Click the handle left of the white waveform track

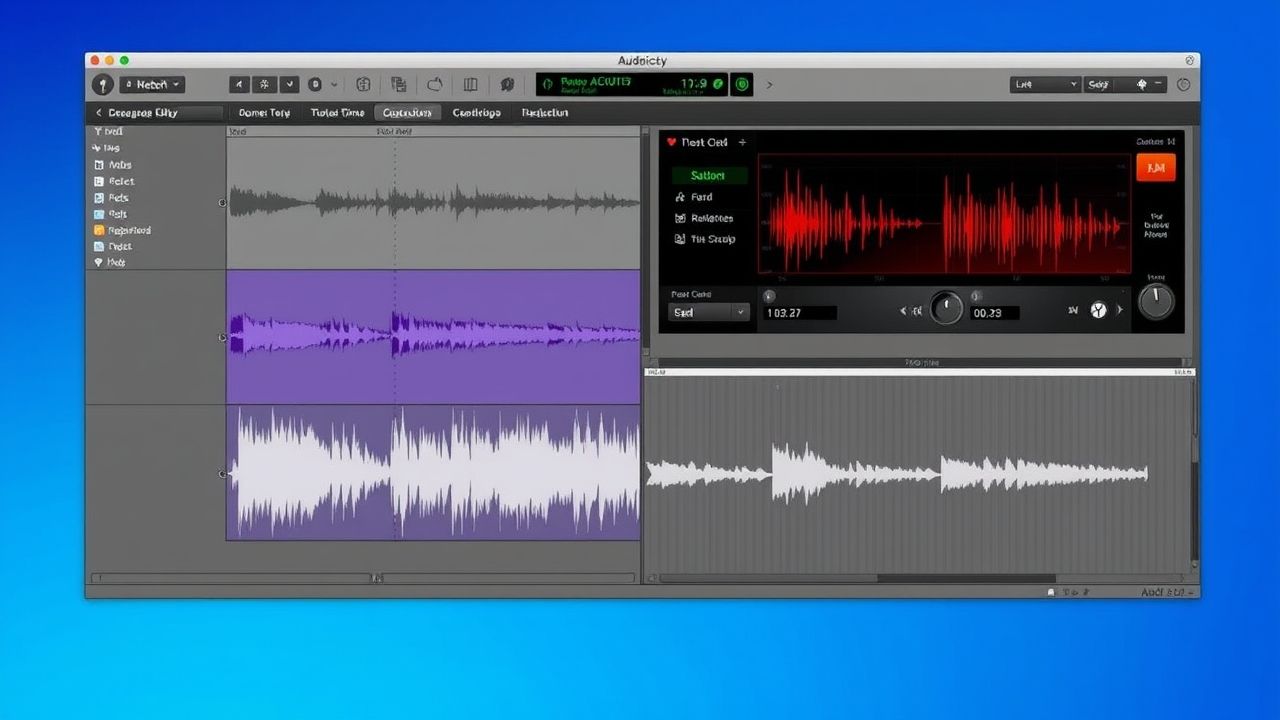[222, 473]
